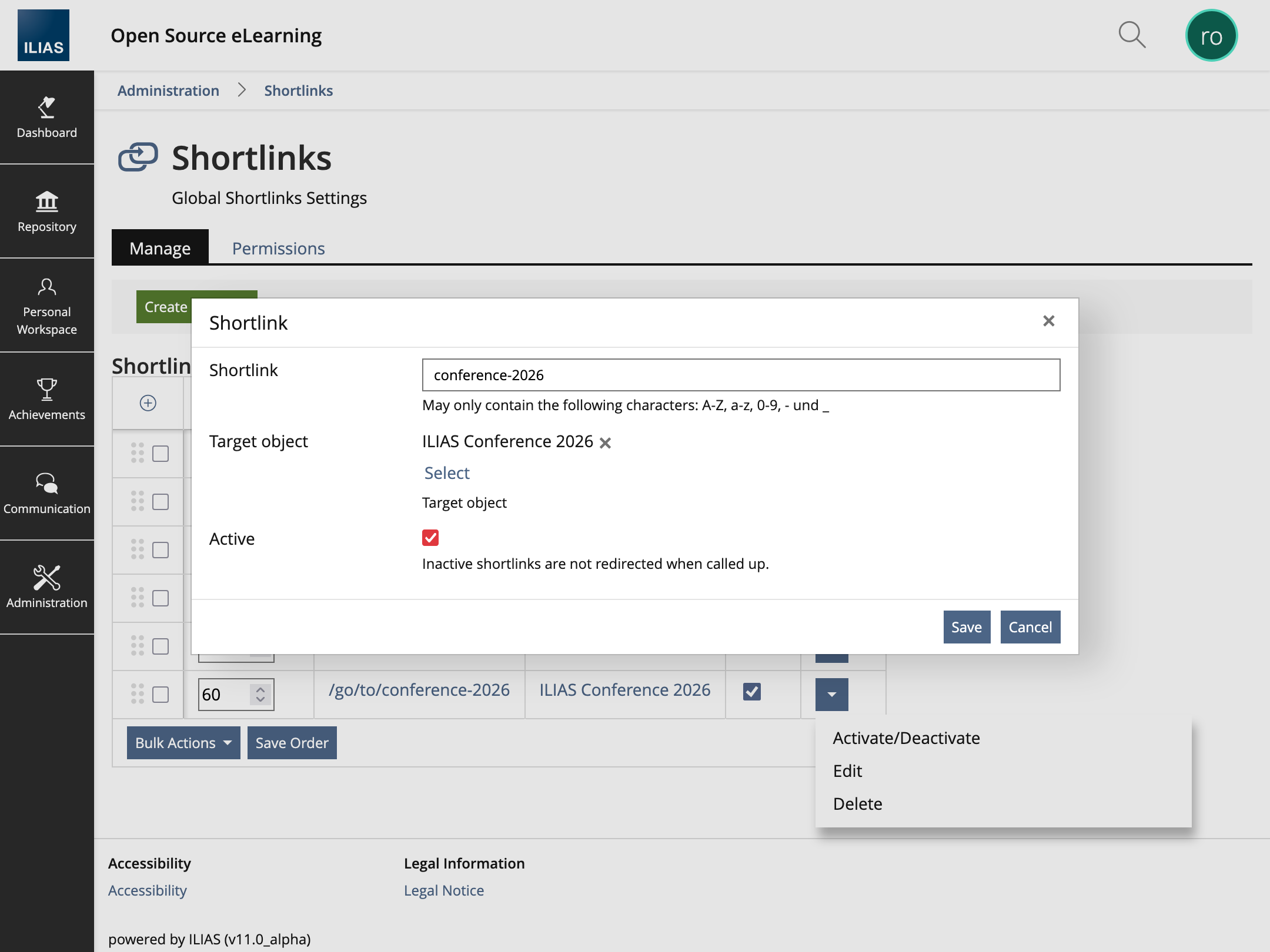Viewport: 1270px width, 952px height.
Task: Click the add row plus icon
Action: [x=148, y=403]
